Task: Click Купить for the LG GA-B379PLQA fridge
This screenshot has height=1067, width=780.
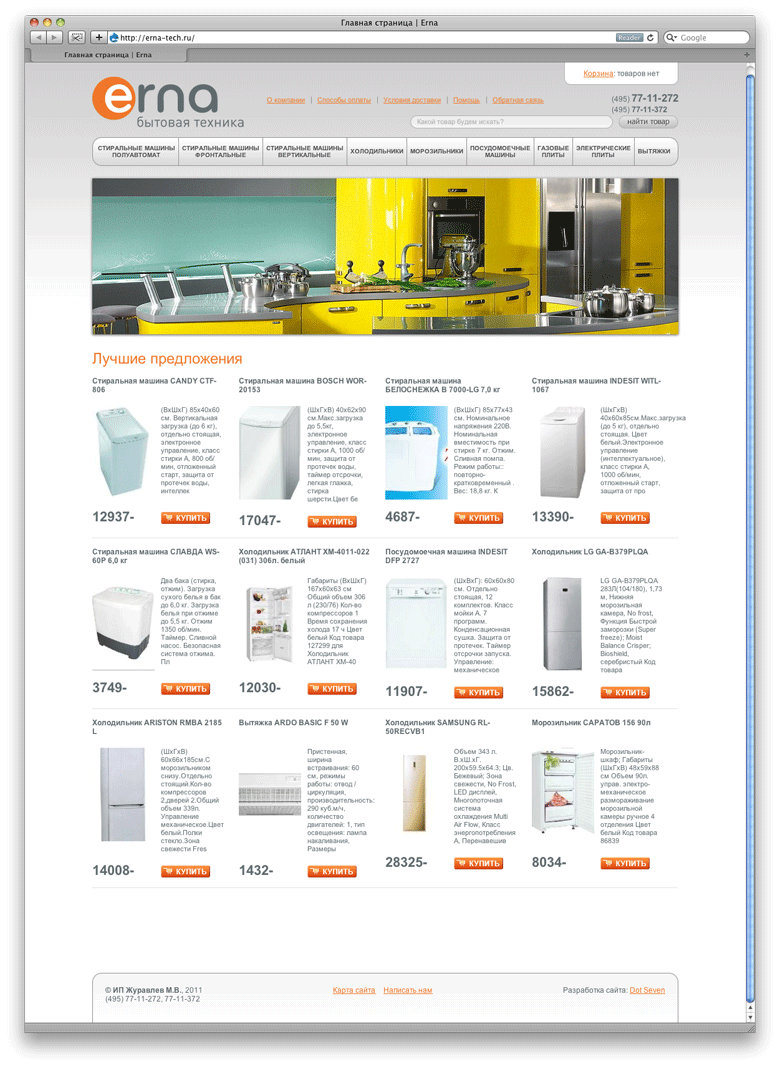Action: [x=625, y=691]
